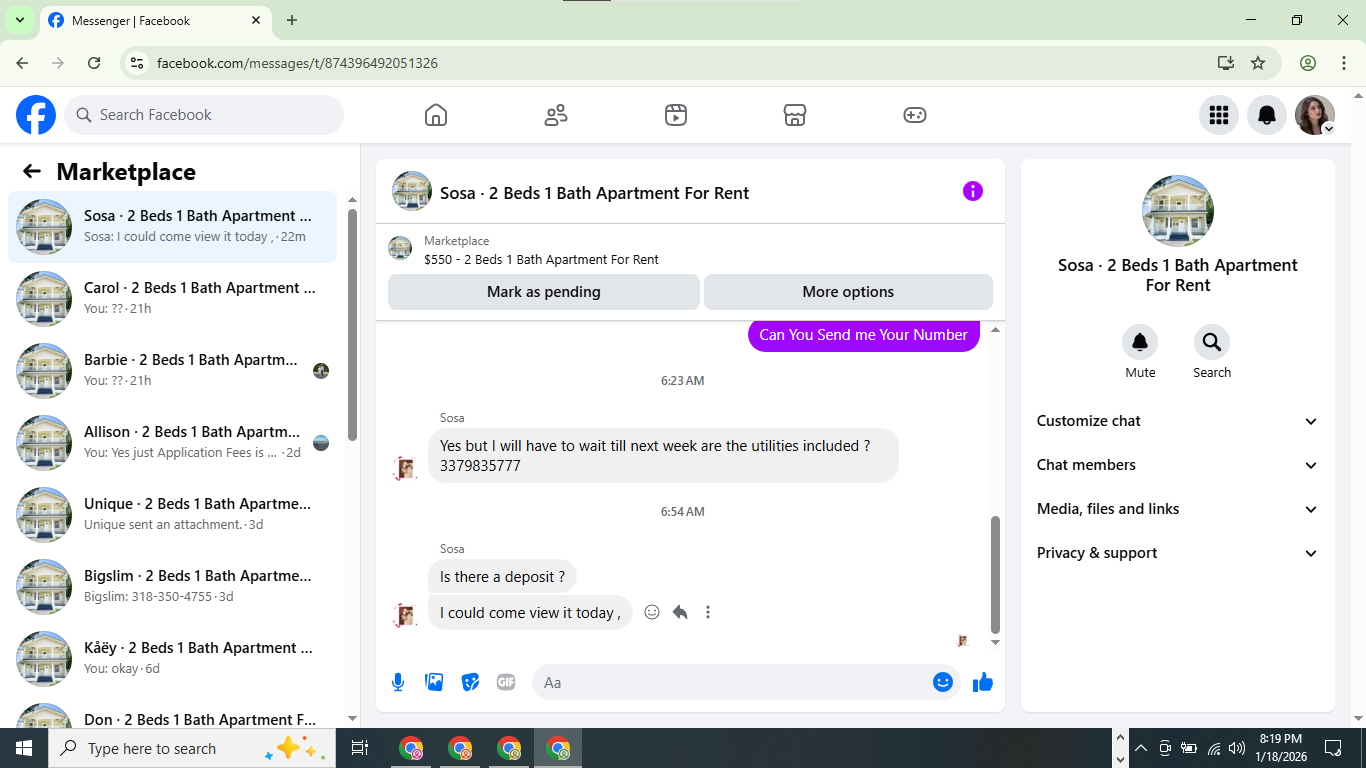The height and width of the screenshot is (768, 1366).
Task: Click the message containing 3379835777
Action: click(x=663, y=456)
